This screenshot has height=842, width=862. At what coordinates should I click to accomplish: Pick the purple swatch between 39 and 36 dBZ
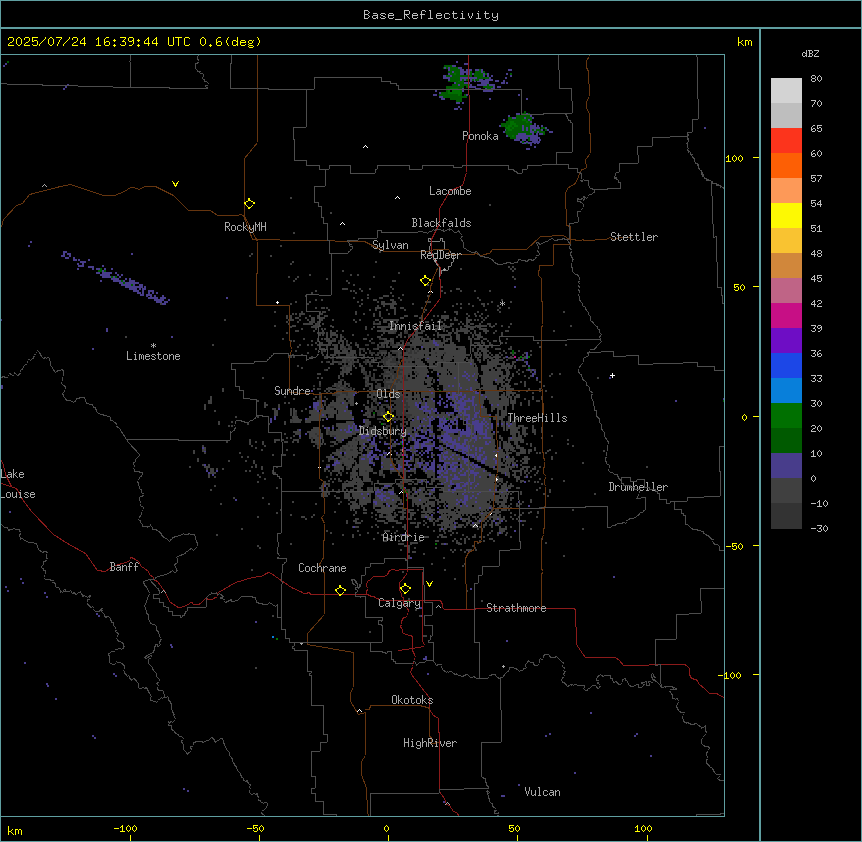(x=786, y=341)
